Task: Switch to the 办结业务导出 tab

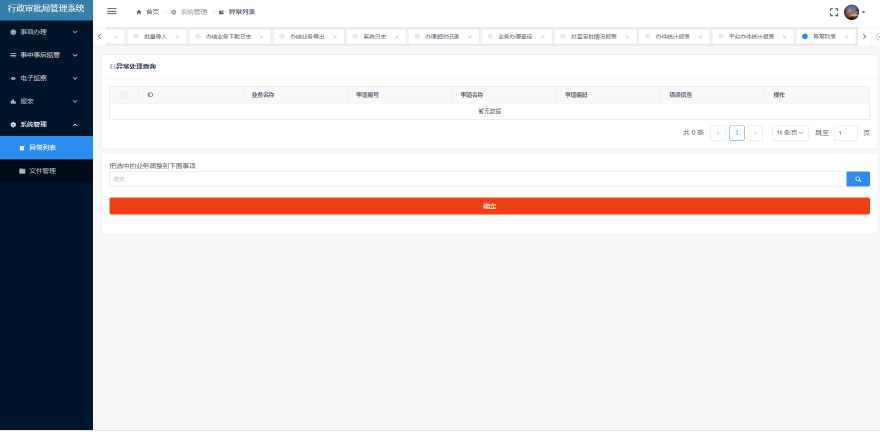Action: (x=307, y=36)
